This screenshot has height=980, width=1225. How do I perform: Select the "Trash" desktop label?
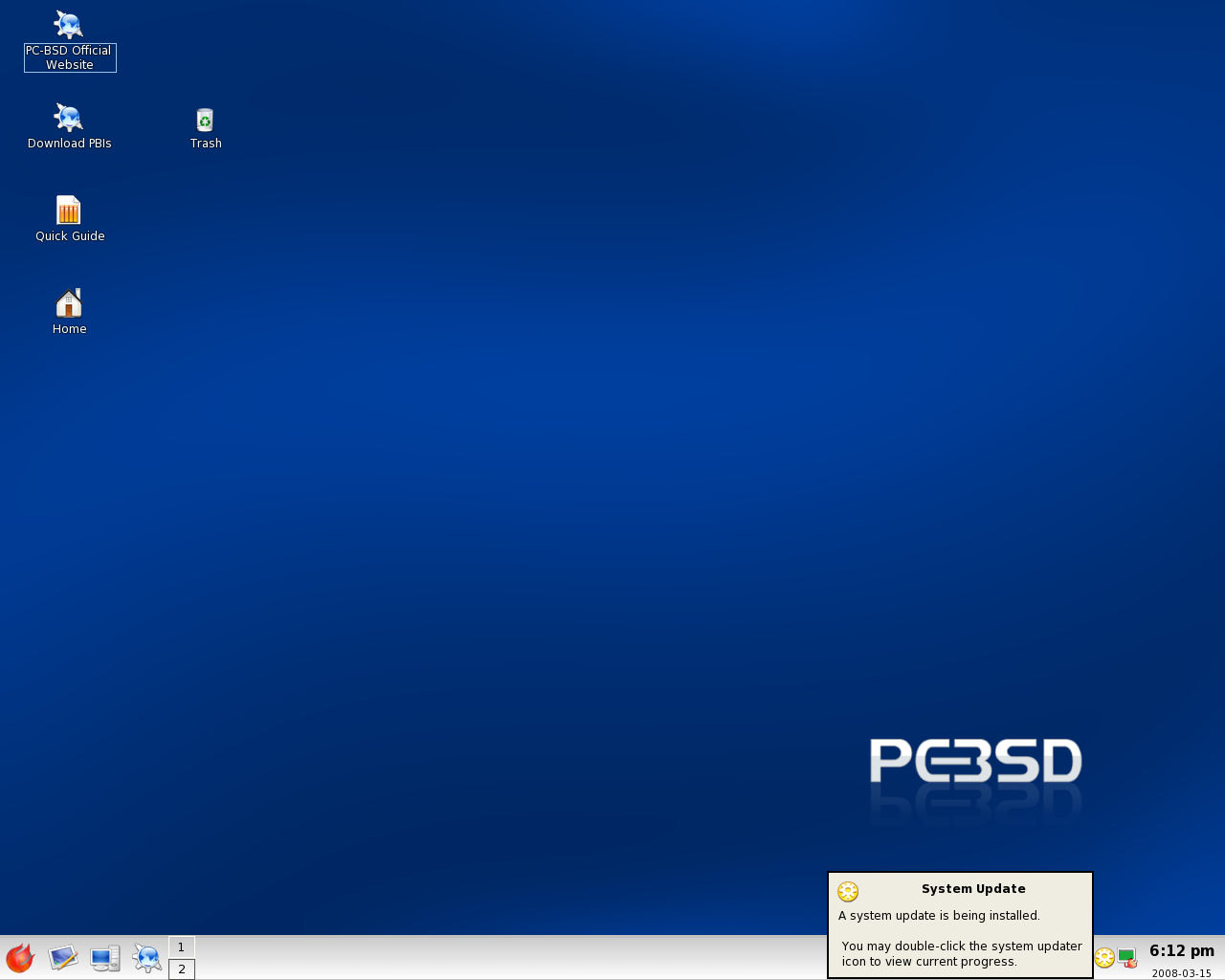point(206,144)
